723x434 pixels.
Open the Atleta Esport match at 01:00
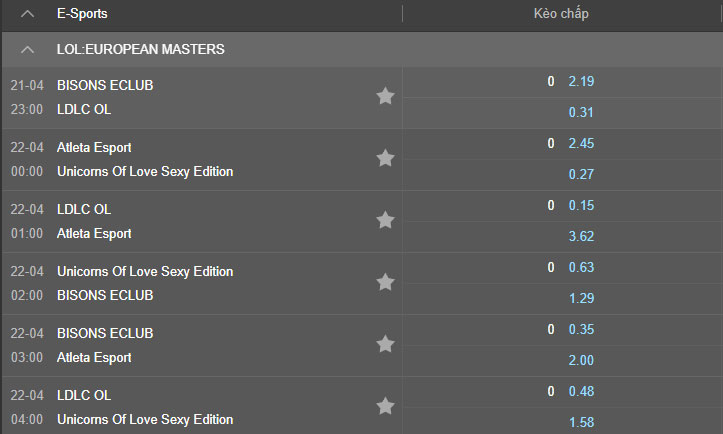coord(94,233)
